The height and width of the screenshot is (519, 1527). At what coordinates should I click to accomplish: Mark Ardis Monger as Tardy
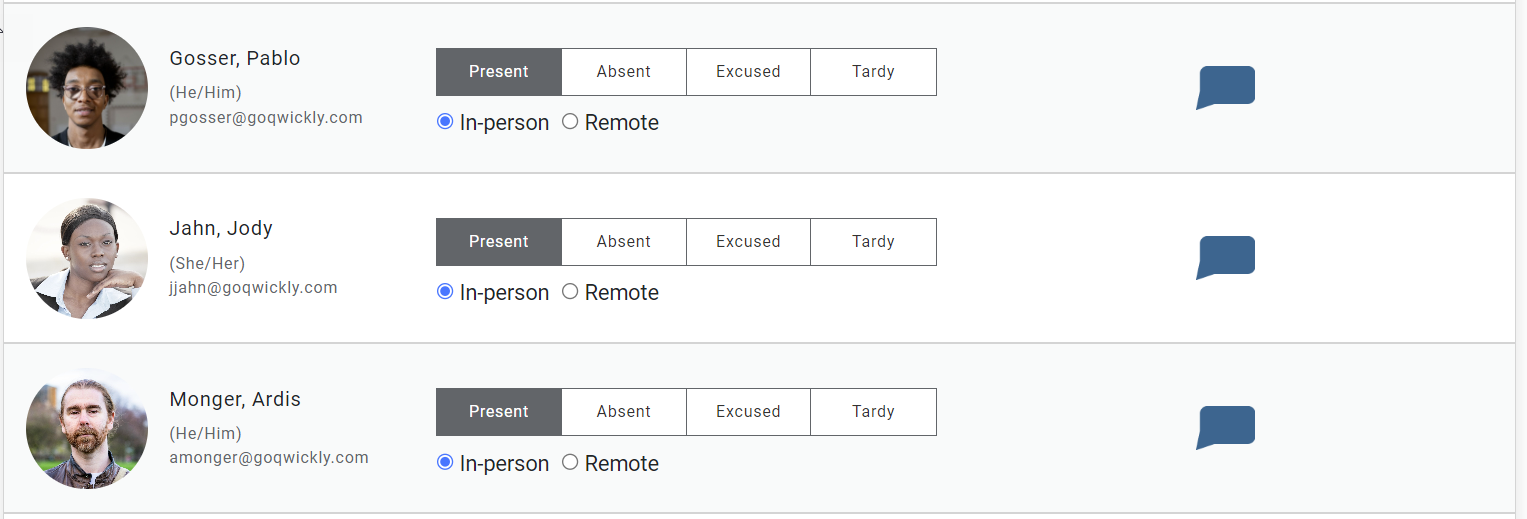point(873,412)
